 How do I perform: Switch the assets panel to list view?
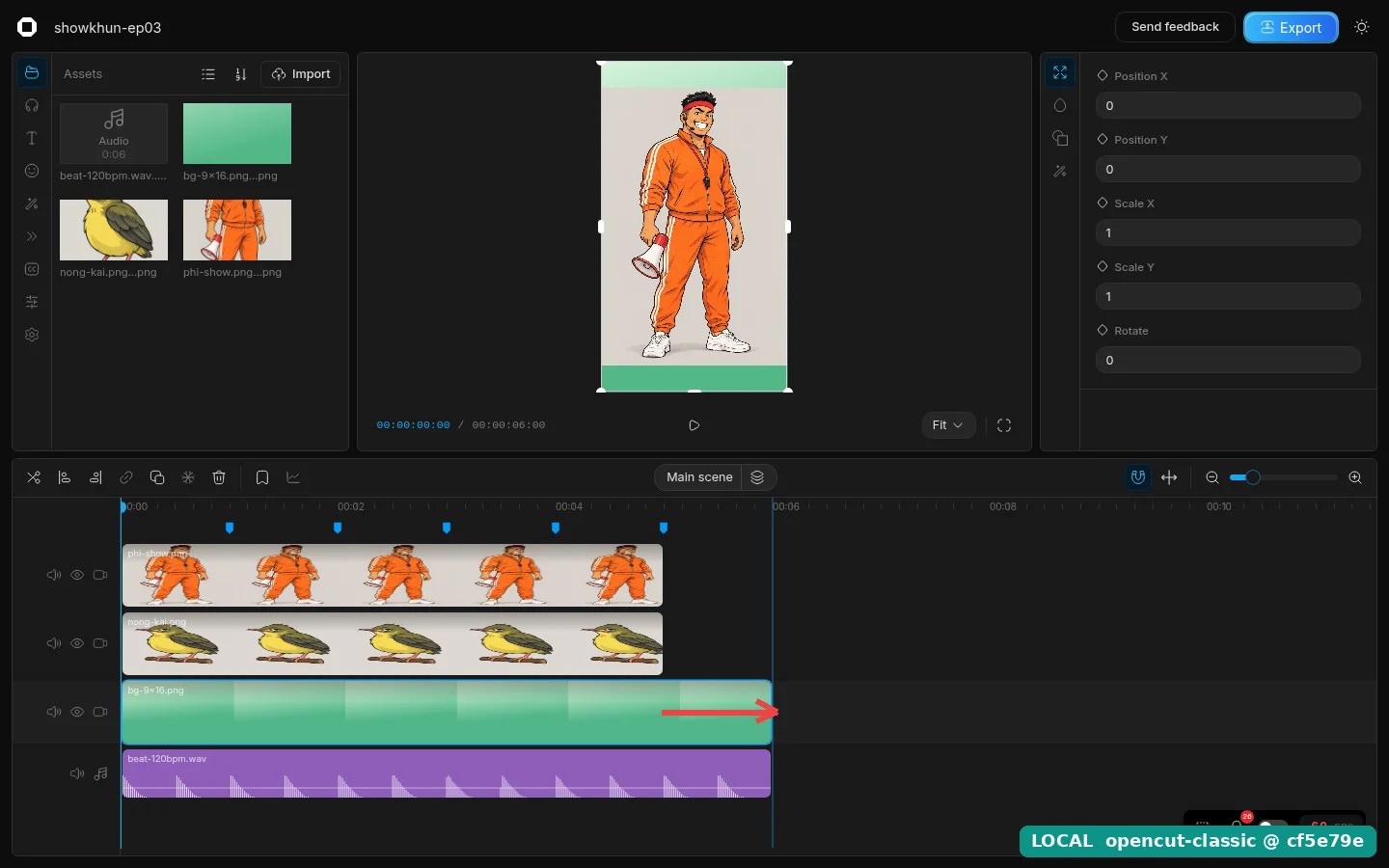point(208,74)
